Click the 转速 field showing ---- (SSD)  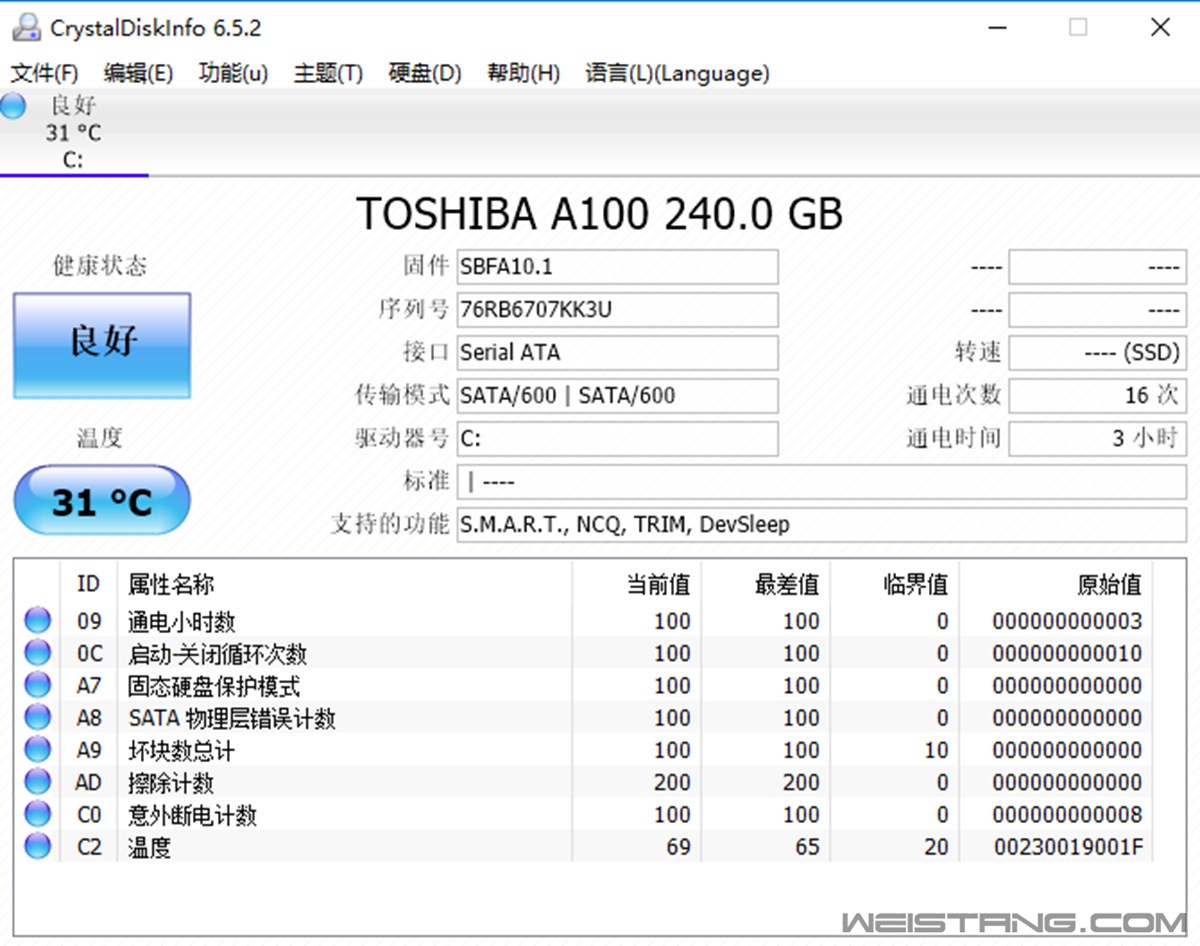tap(1098, 353)
